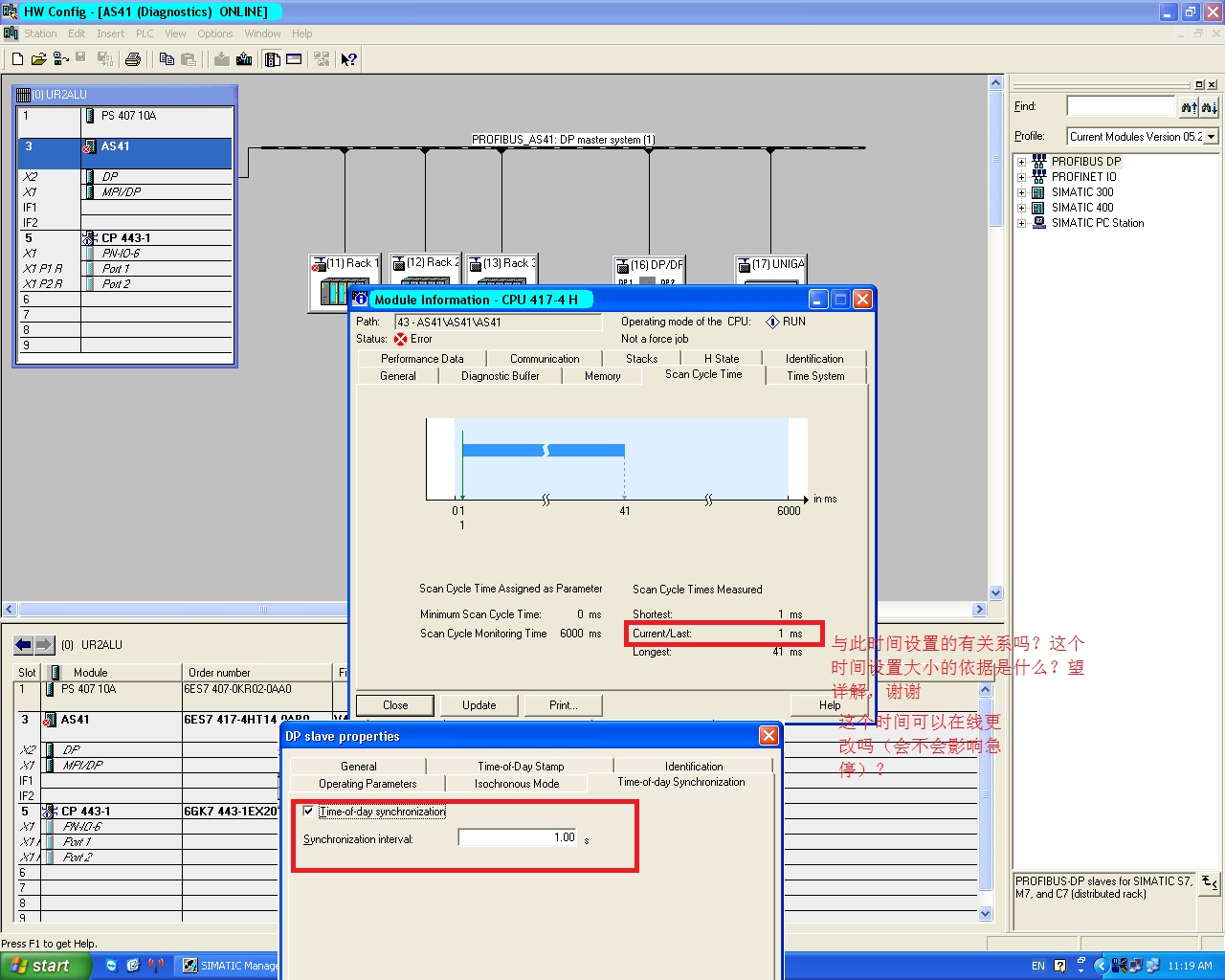Click the find upward binoculars icon
This screenshot has height=980, width=1225.
pyautogui.click(x=1189, y=107)
